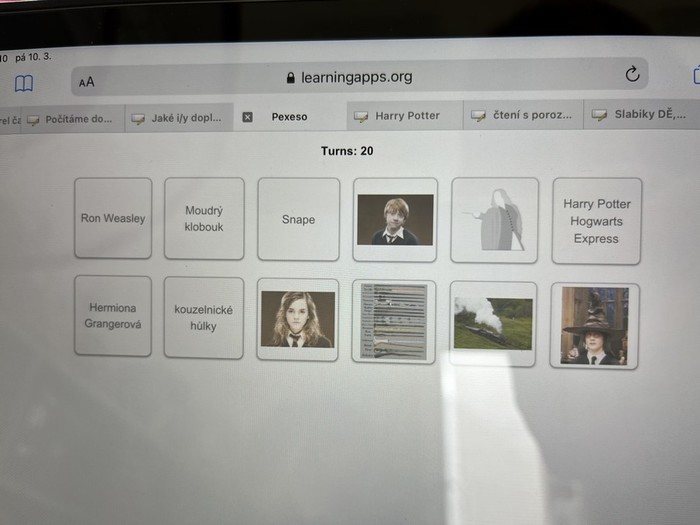Viewport: 700px width, 525px height.
Task: Pick the Snape text card
Action: pyautogui.click(x=298, y=220)
